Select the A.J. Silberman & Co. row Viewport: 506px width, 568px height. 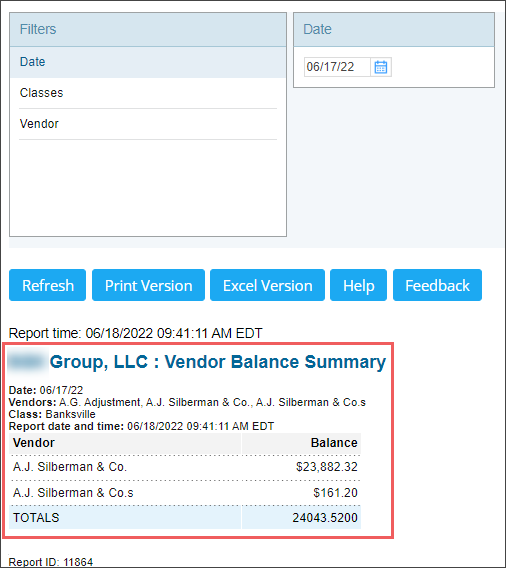tap(185, 467)
